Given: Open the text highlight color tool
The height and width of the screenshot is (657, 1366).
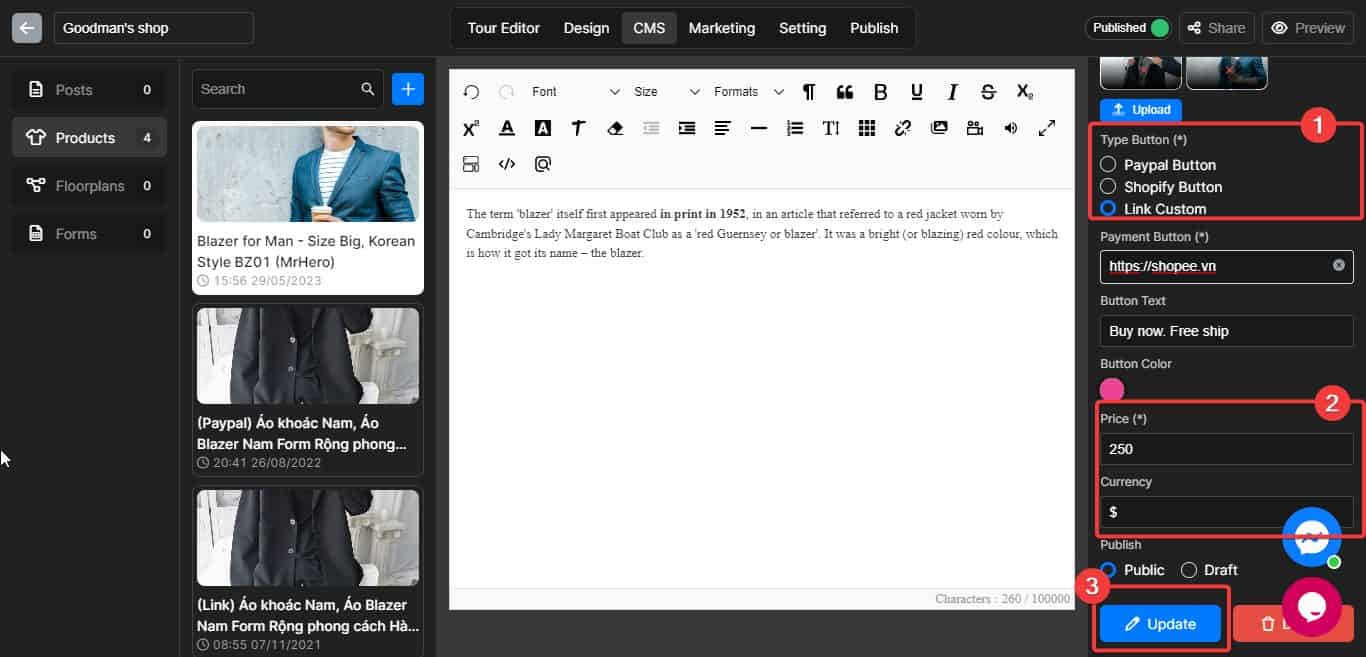Looking at the screenshot, I should pyautogui.click(x=543, y=128).
